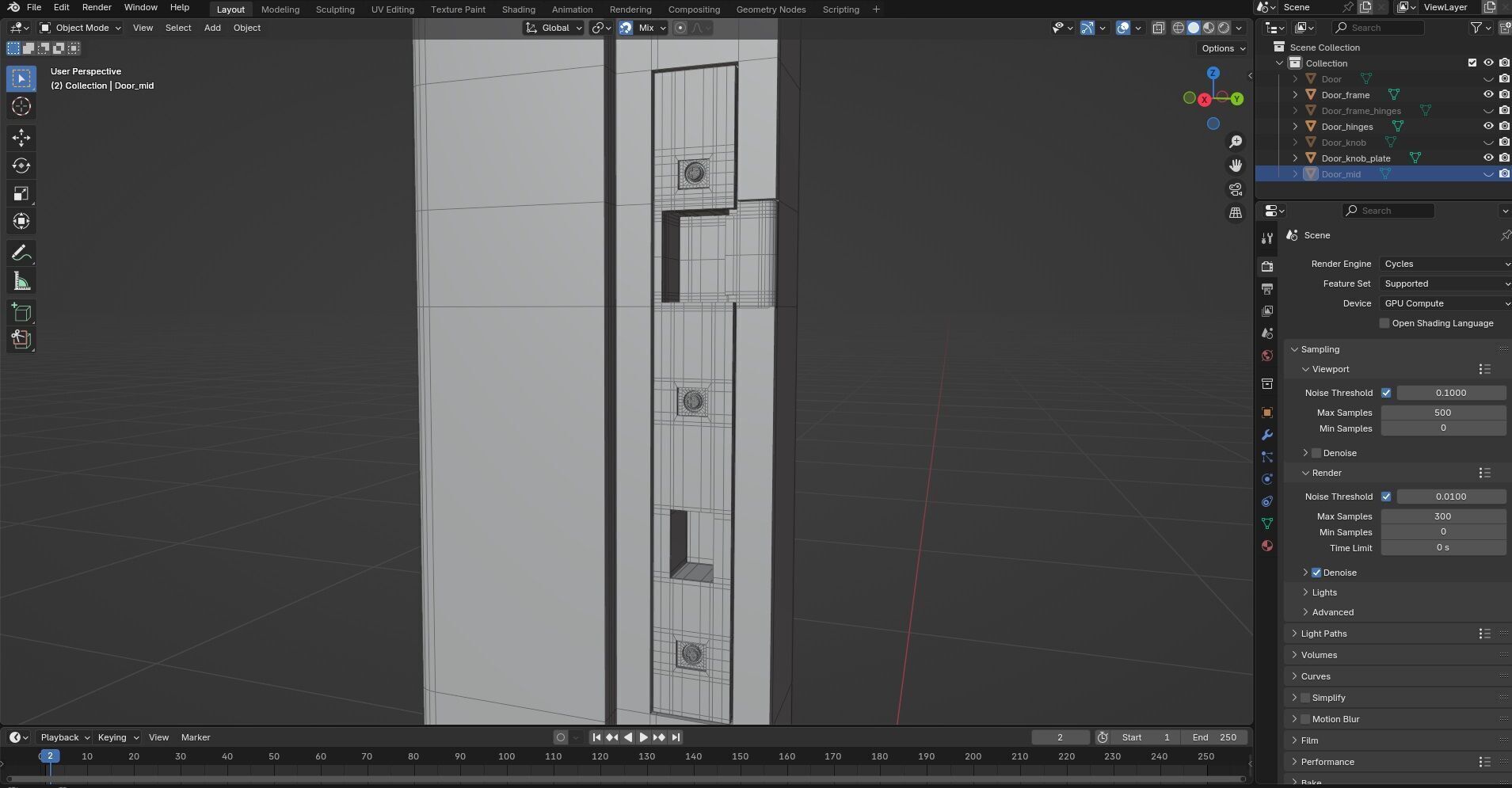This screenshot has height=788, width=1512.
Task: Open the View Layer properties tab
Action: click(1267, 311)
